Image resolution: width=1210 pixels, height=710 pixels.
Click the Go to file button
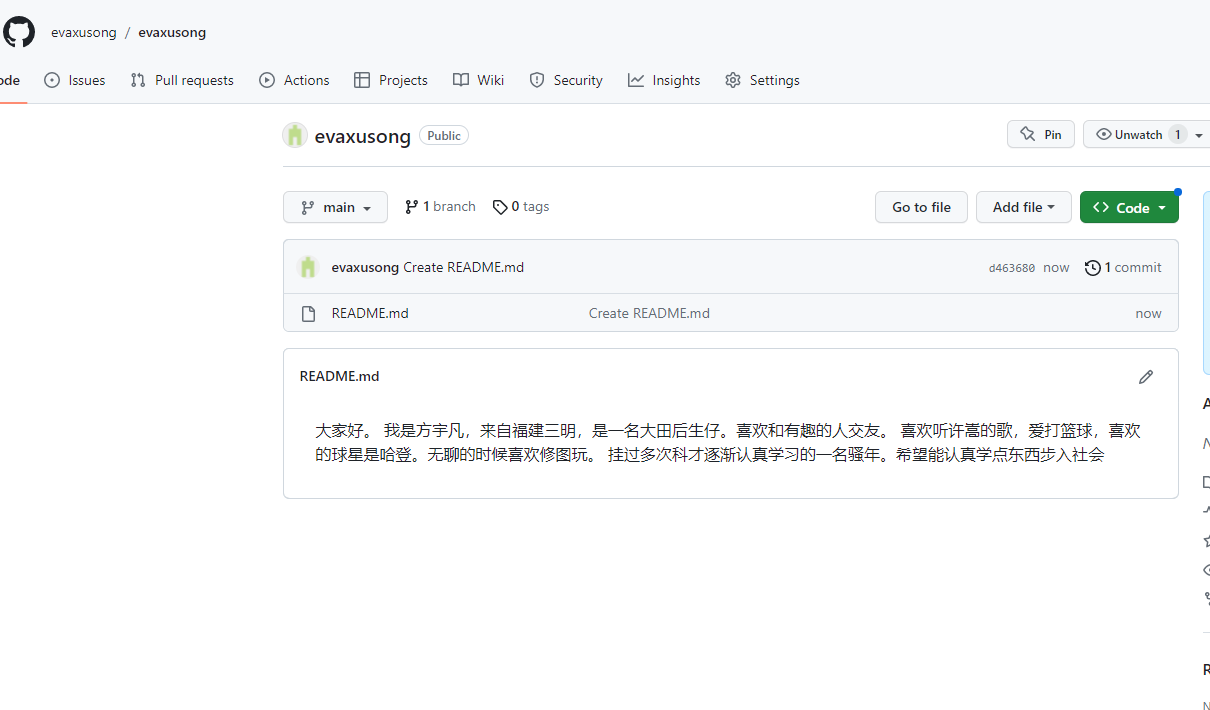click(x=921, y=207)
